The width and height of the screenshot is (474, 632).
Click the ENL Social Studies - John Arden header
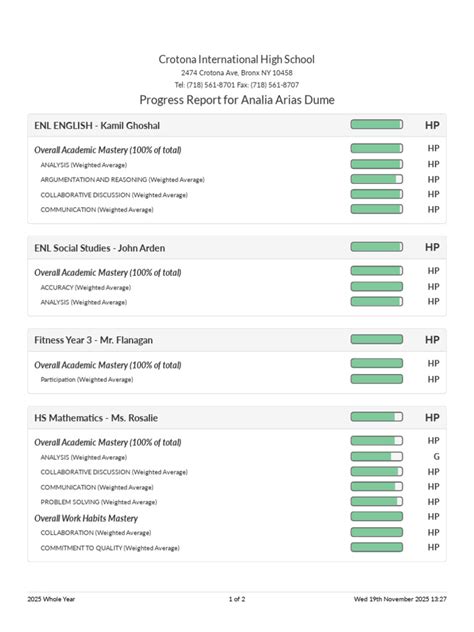(100, 248)
